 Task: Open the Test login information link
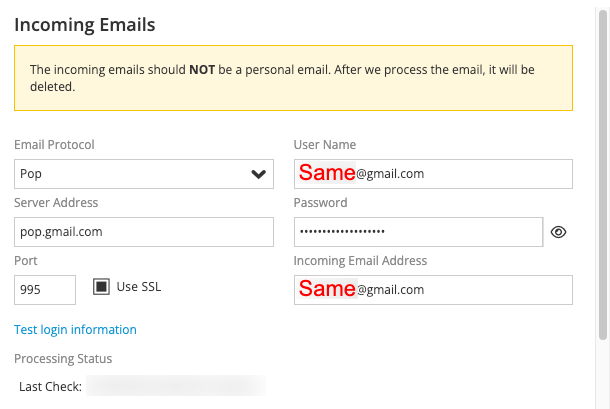pos(75,330)
